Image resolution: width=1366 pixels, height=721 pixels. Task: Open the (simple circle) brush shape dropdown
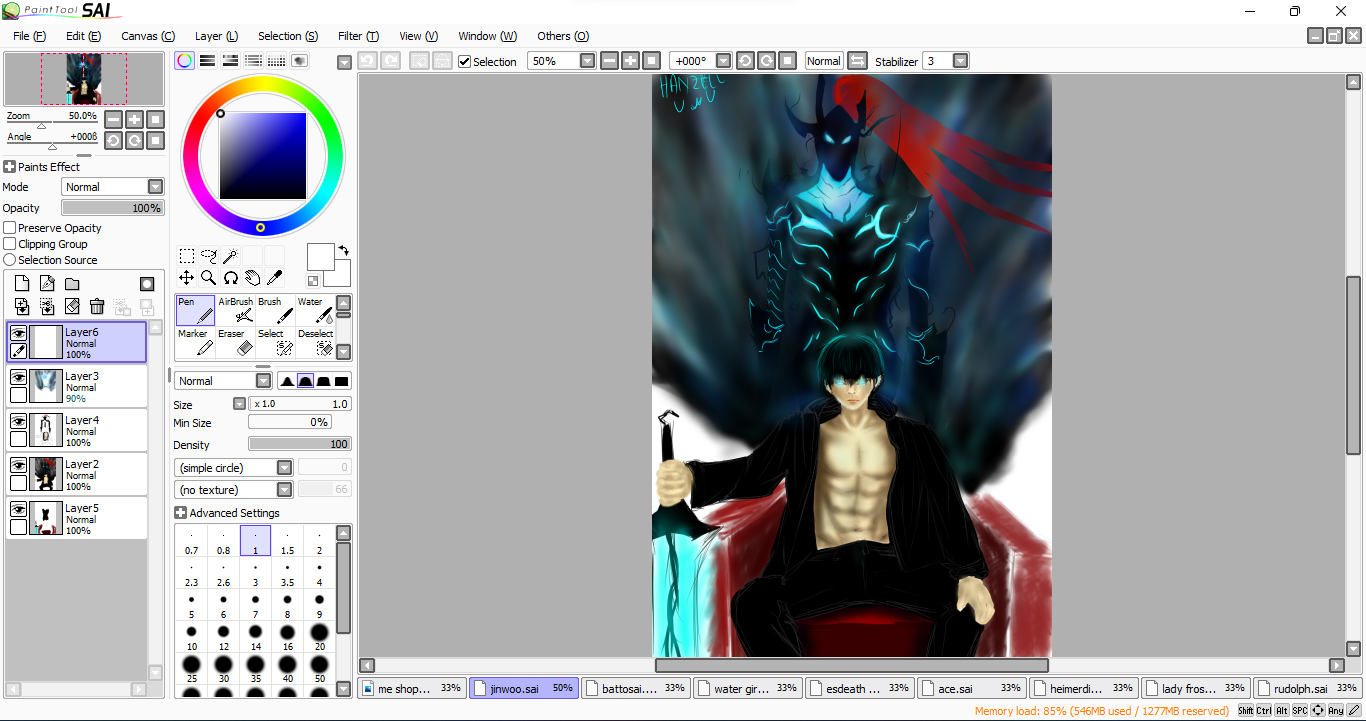point(285,468)
